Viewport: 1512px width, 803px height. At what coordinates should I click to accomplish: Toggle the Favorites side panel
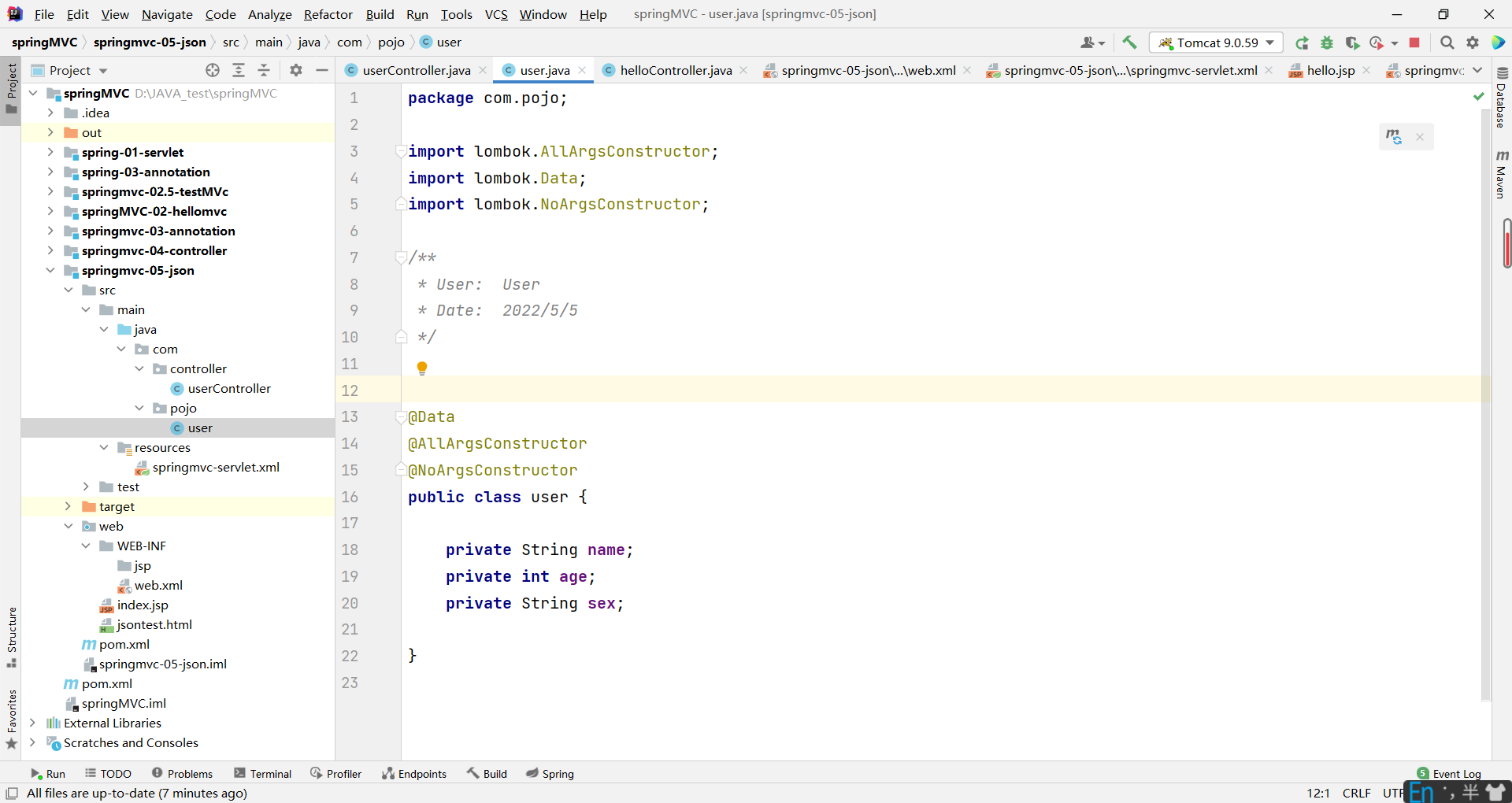click(11, 719)
